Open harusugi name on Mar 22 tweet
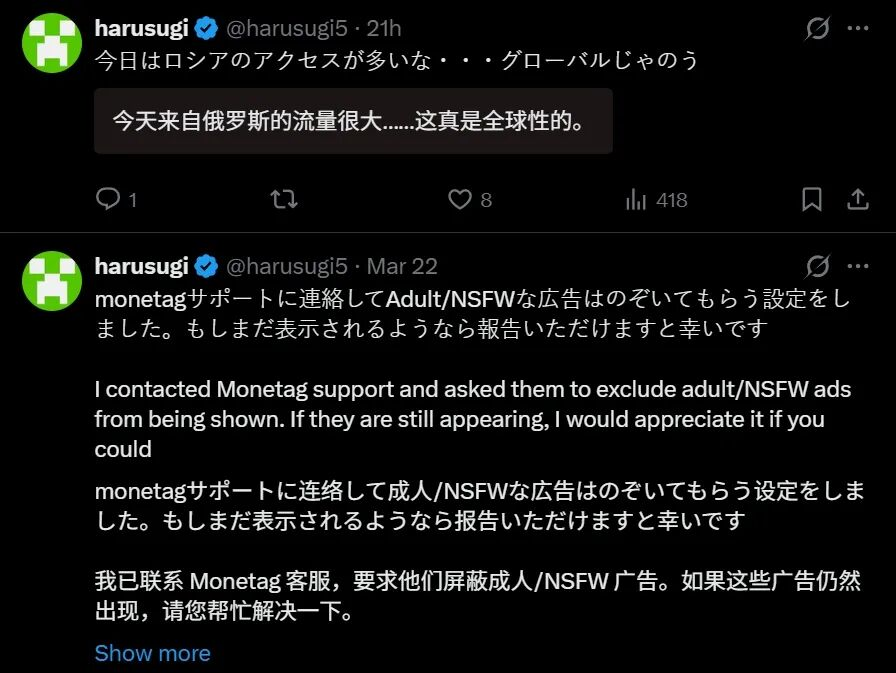 coord(141,266)
